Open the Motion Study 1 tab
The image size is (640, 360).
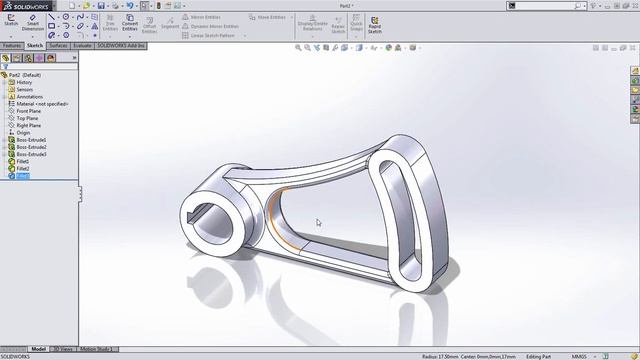96,349
